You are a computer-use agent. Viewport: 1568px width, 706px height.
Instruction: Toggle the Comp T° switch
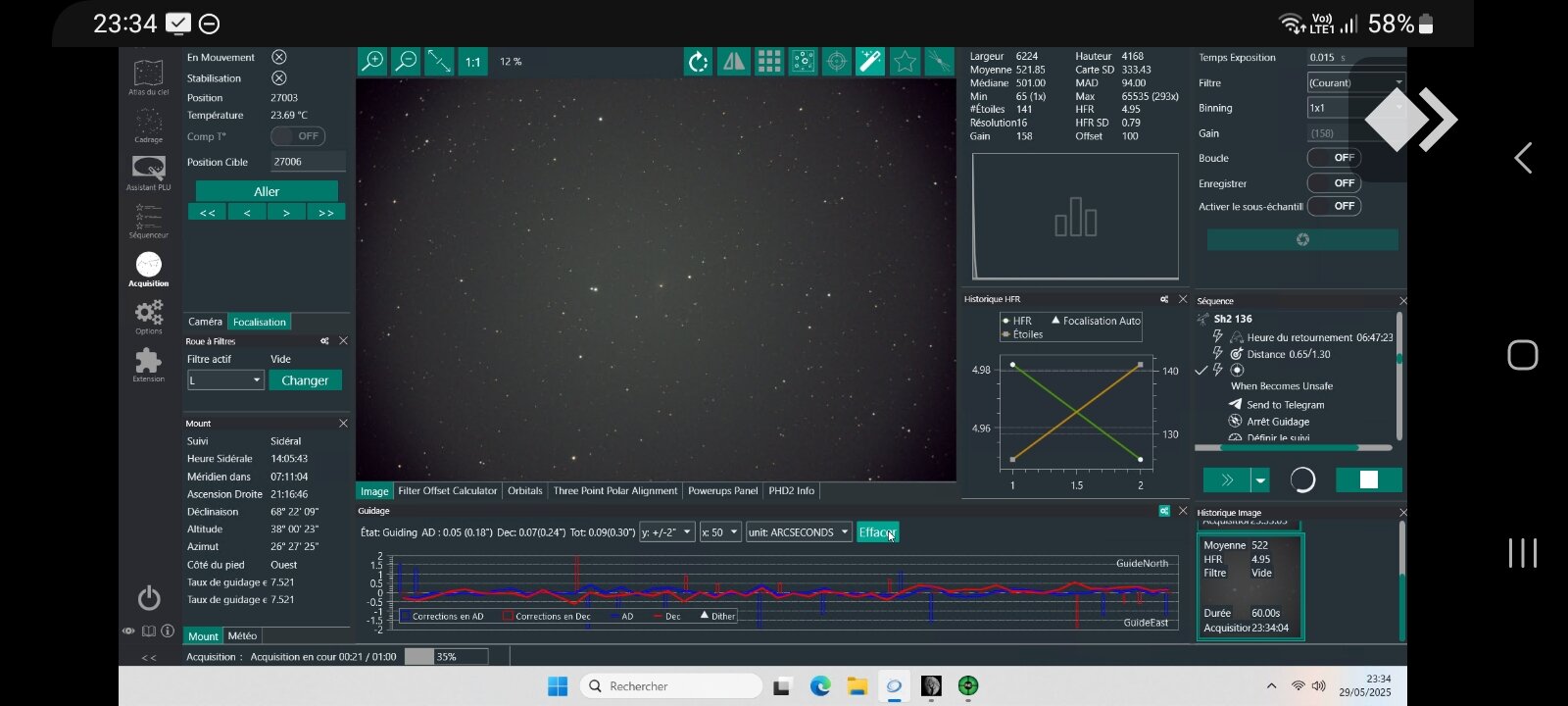298,136
